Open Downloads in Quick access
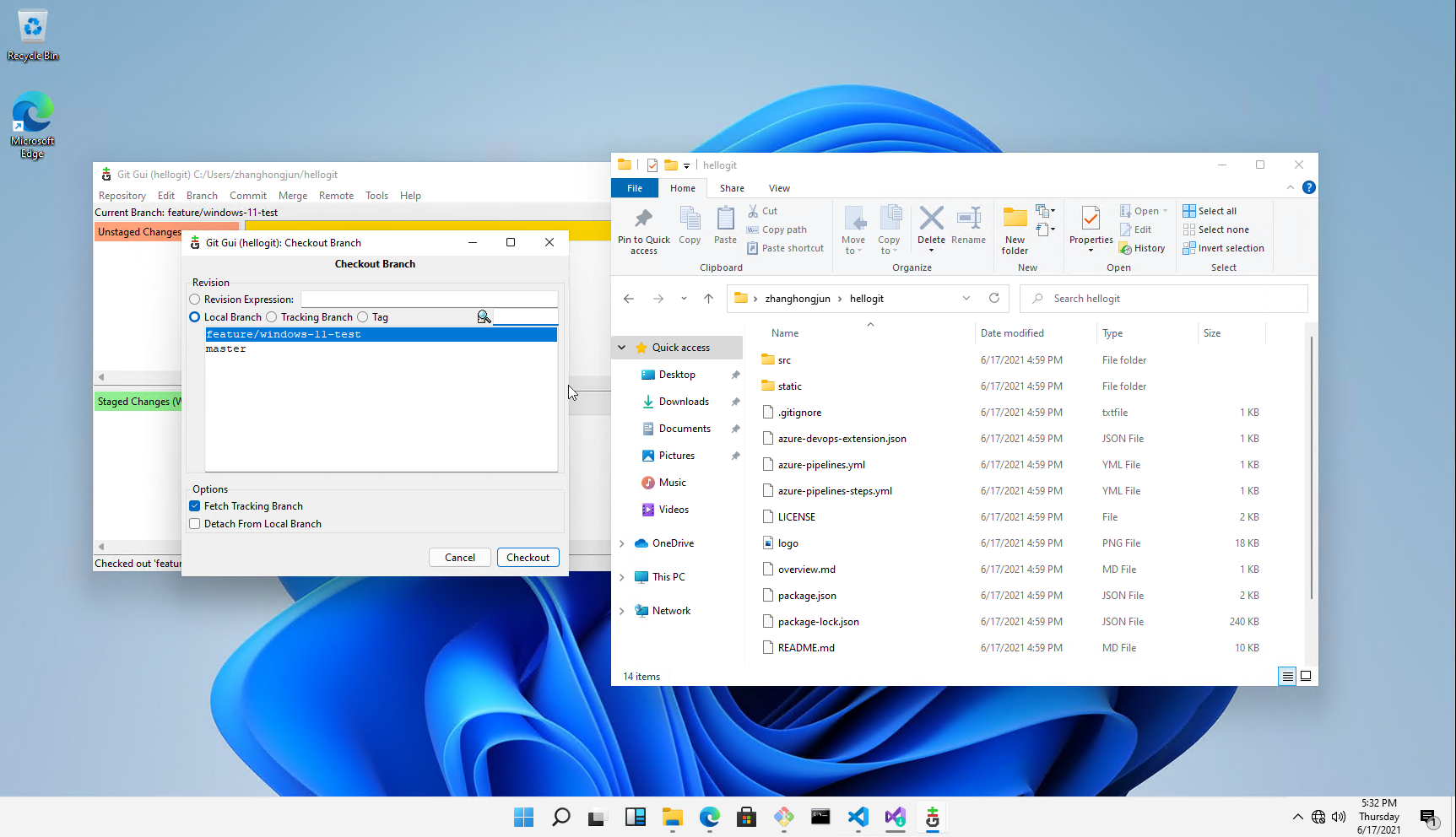 [684, 402]
